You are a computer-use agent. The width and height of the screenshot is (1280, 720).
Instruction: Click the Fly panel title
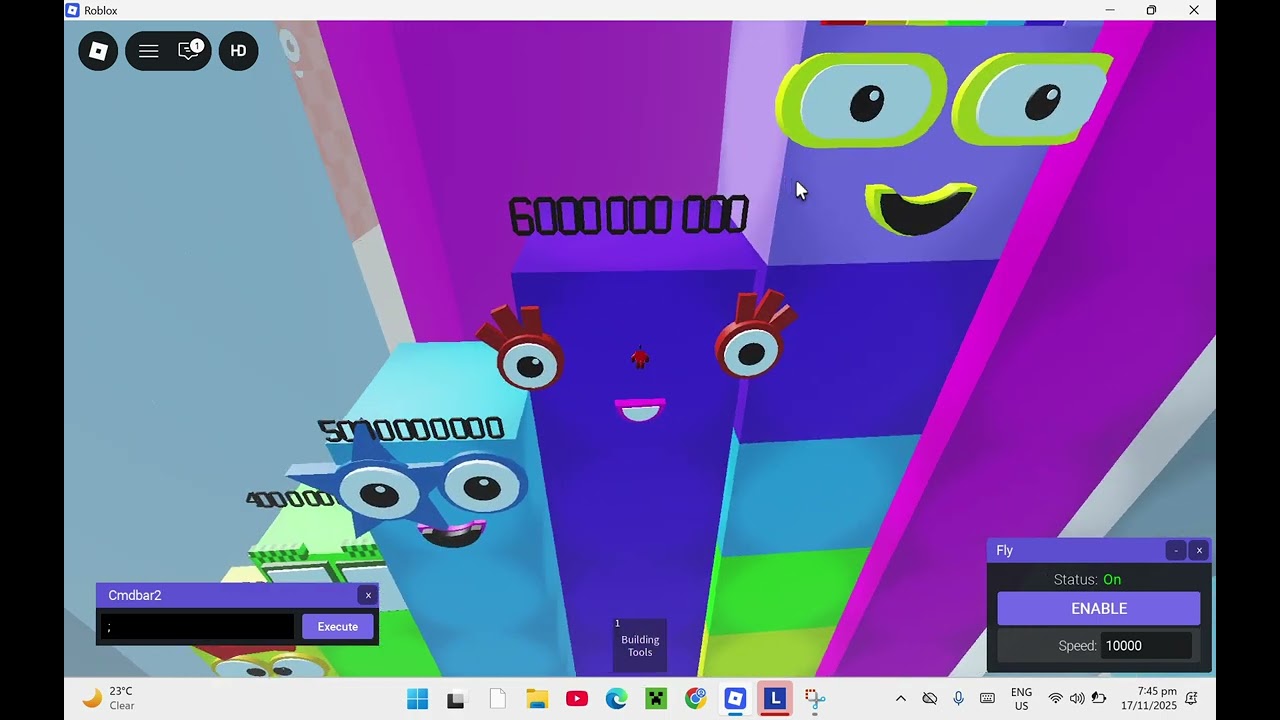[x=1005, y=551]
